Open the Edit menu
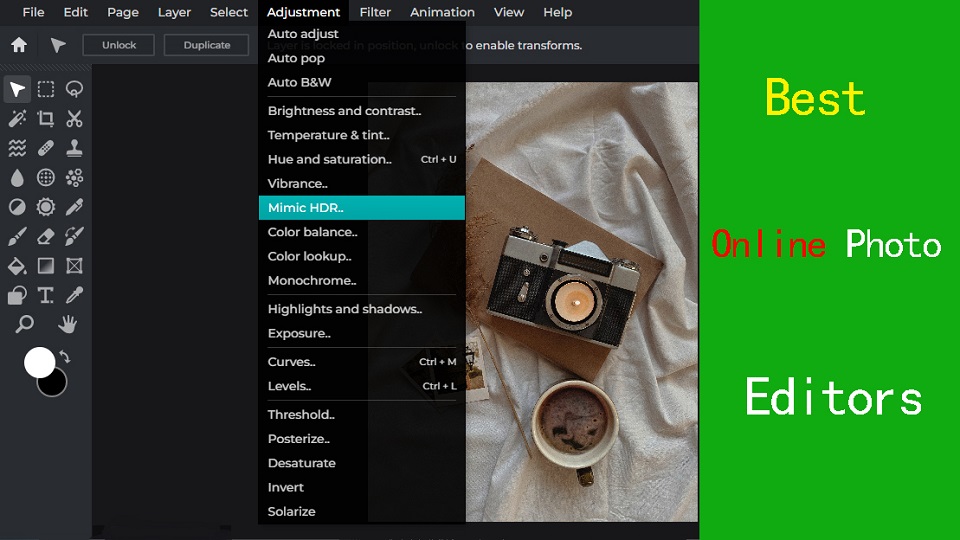The height and width of the screenshot is (540, 960). pyautogui.click(x=76, y=12)
